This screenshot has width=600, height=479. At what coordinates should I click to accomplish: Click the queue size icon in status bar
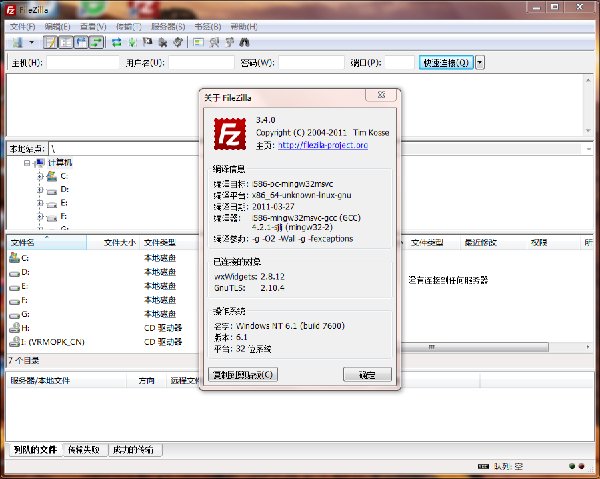click(x=483, y=466)
